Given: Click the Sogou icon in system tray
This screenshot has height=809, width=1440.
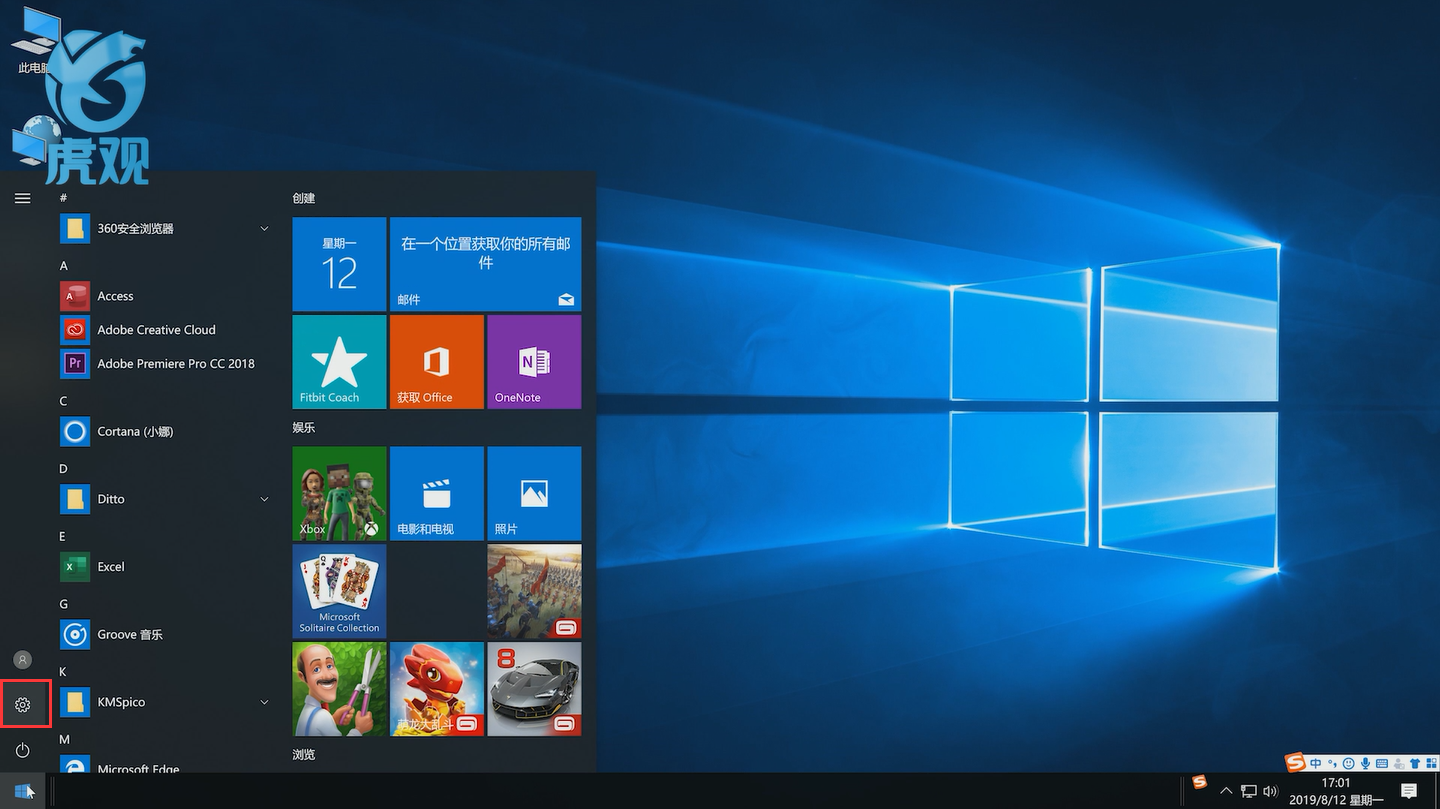Looking at the screenshot, I should 1200,783.
